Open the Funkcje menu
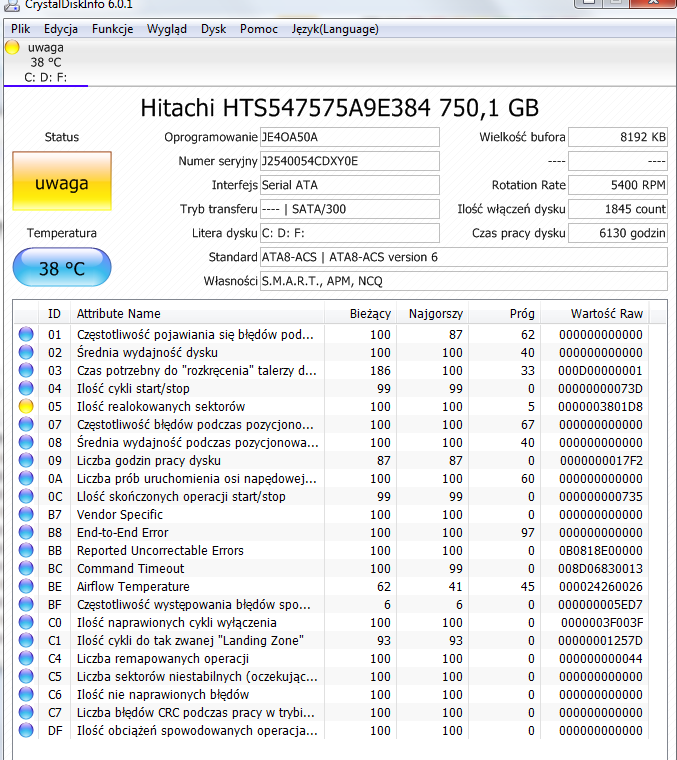 pyautogui.click(x=112, y=29)
